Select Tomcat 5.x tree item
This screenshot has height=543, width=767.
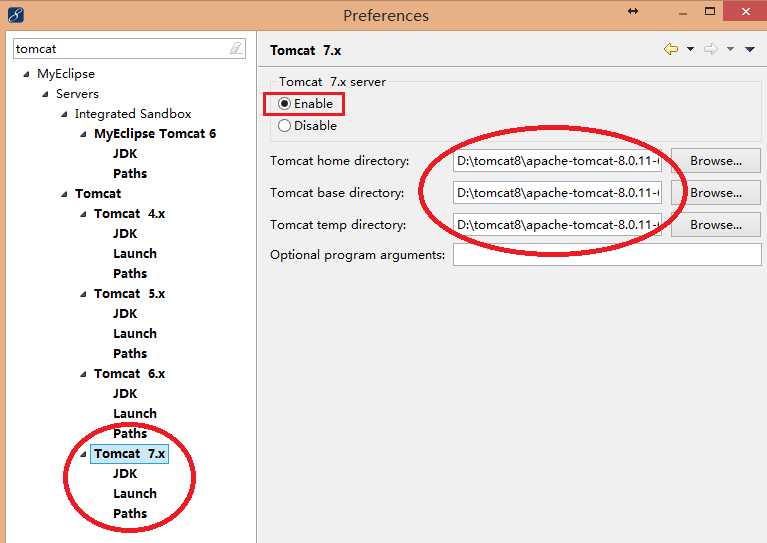pyautogui.click(x=130, y=294)
